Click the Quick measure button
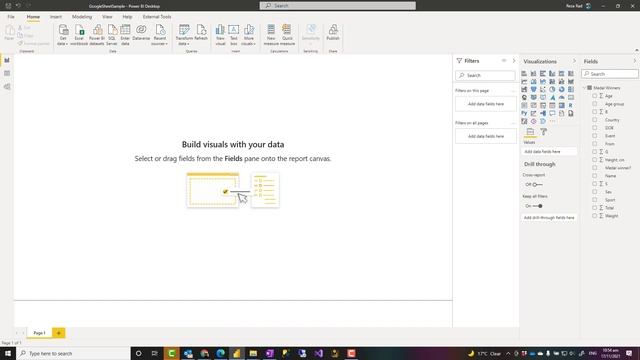Screen dimensions: 640x360 click(287, 35)
